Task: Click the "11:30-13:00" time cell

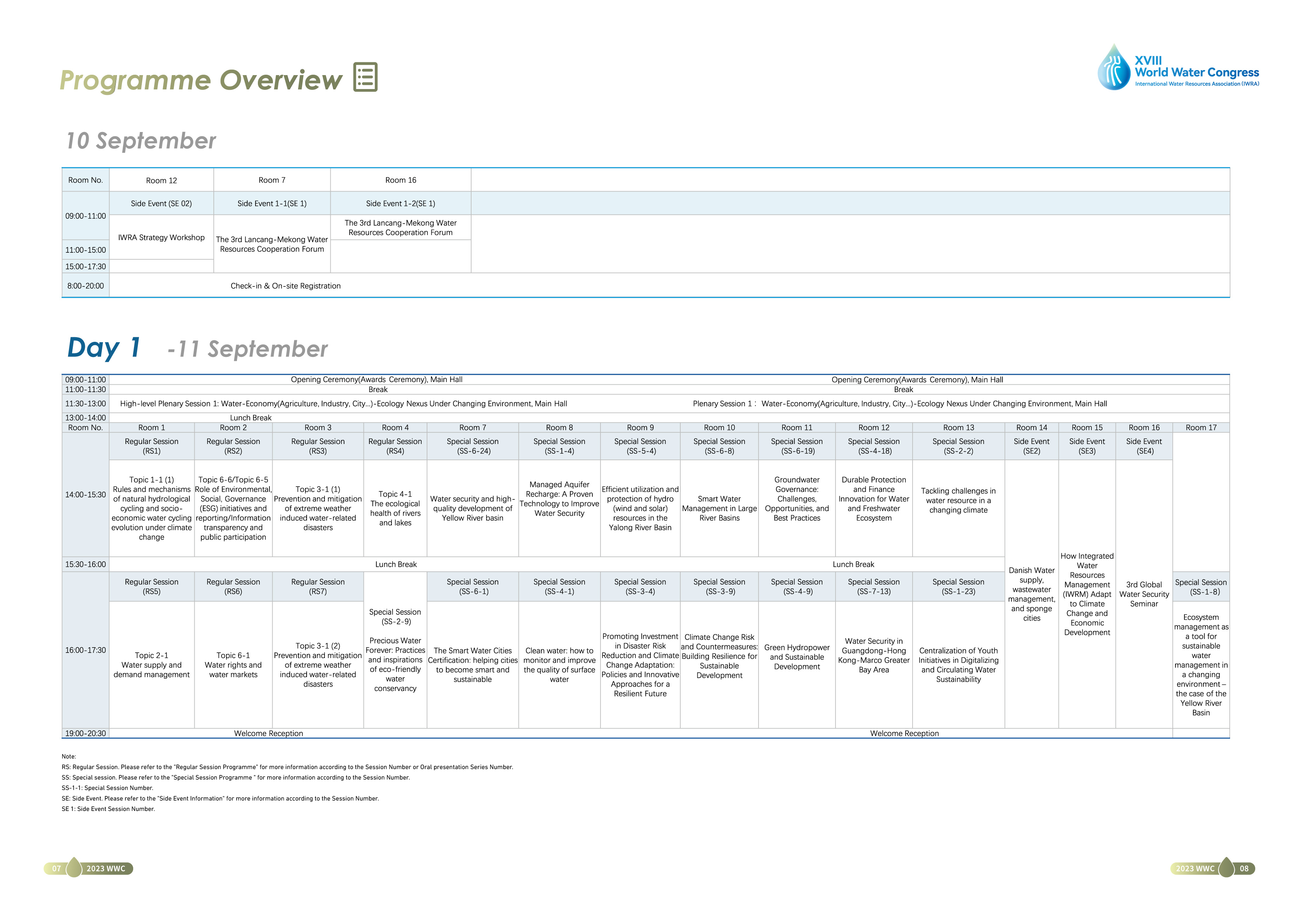Action: pos(85,403)
